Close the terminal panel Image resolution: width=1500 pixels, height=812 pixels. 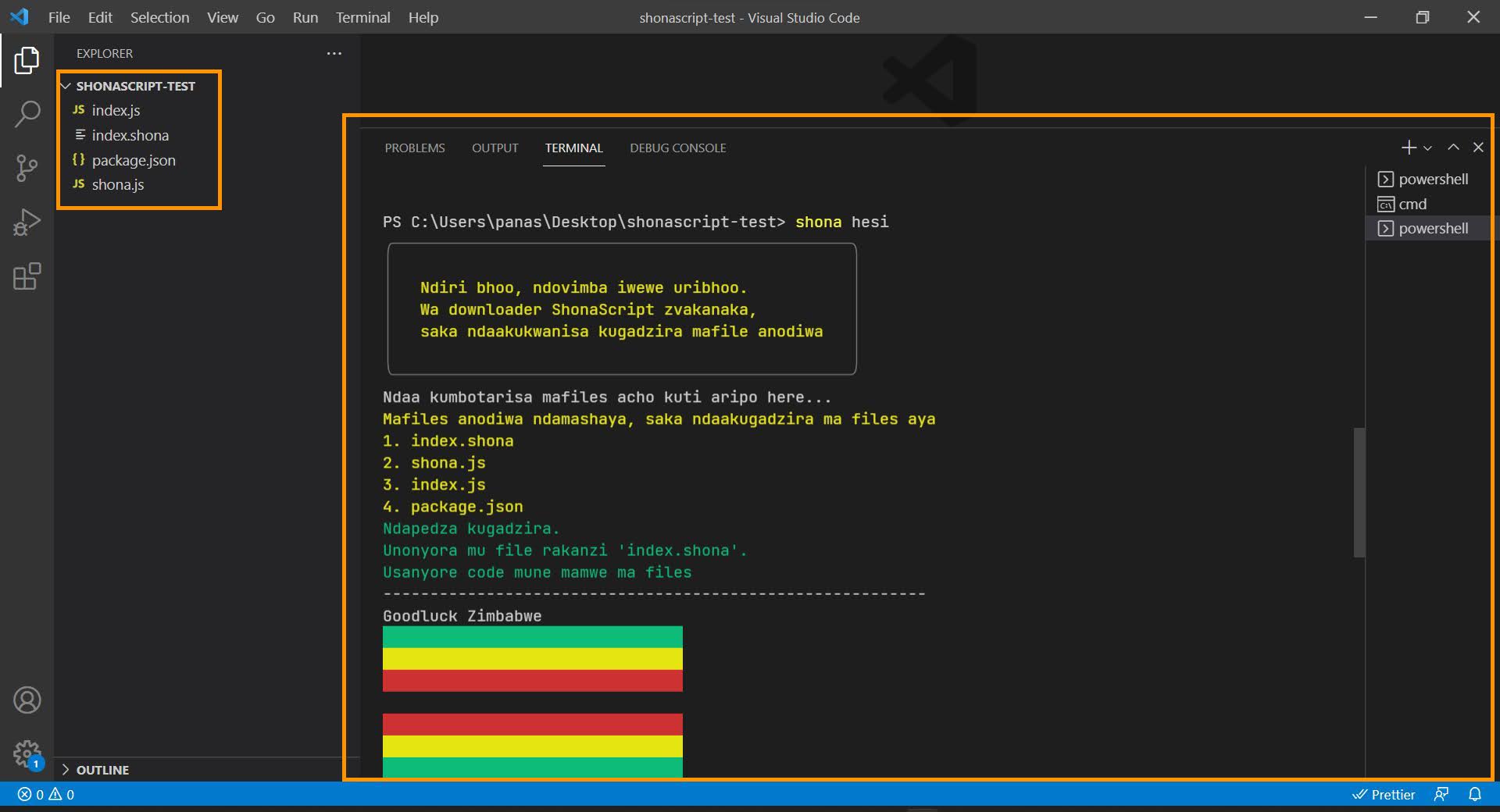coord(1478,148)
